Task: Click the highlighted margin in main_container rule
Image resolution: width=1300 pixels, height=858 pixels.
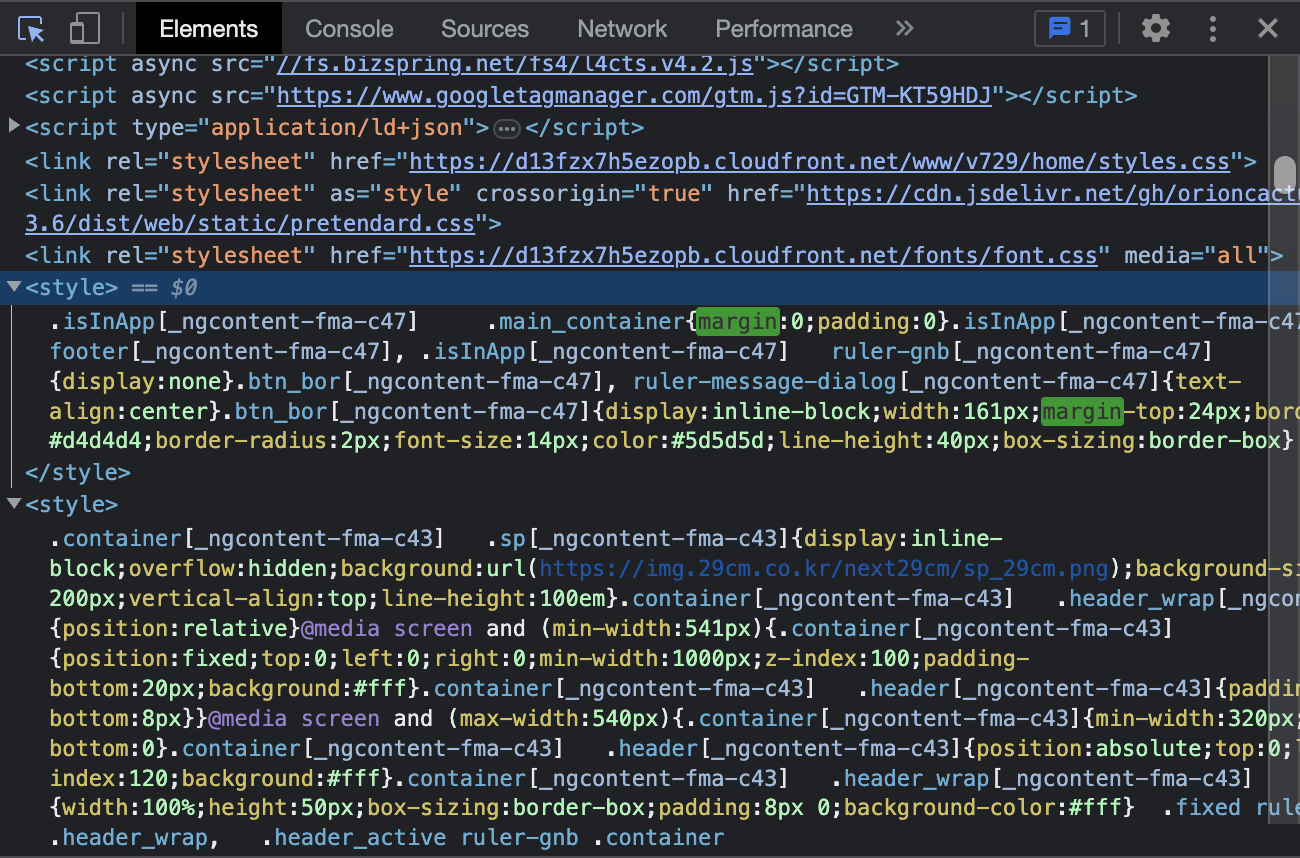Action: 738,322
